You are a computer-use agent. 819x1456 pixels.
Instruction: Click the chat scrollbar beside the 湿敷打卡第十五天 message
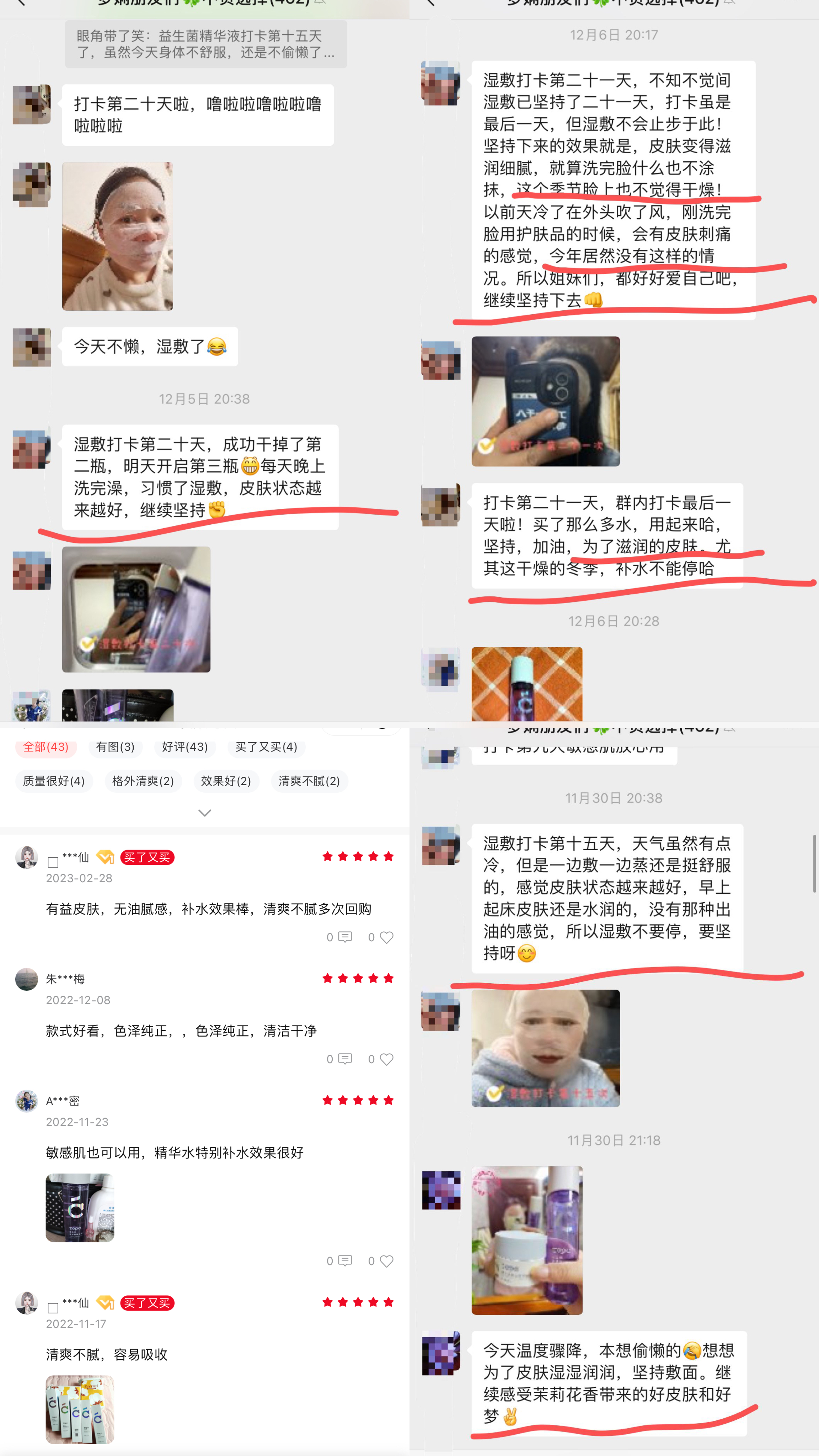814,863
